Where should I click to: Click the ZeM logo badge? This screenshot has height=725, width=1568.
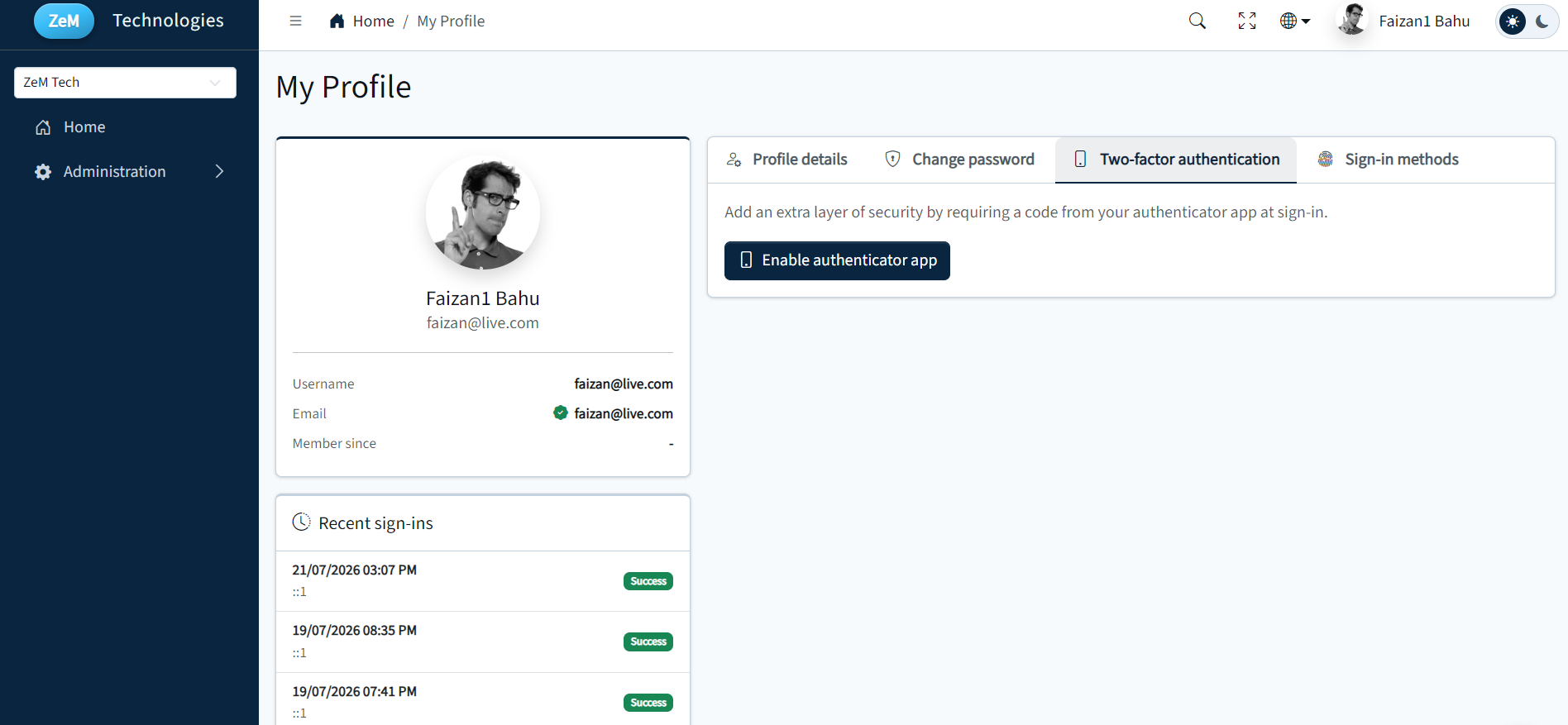coord(64,21)
